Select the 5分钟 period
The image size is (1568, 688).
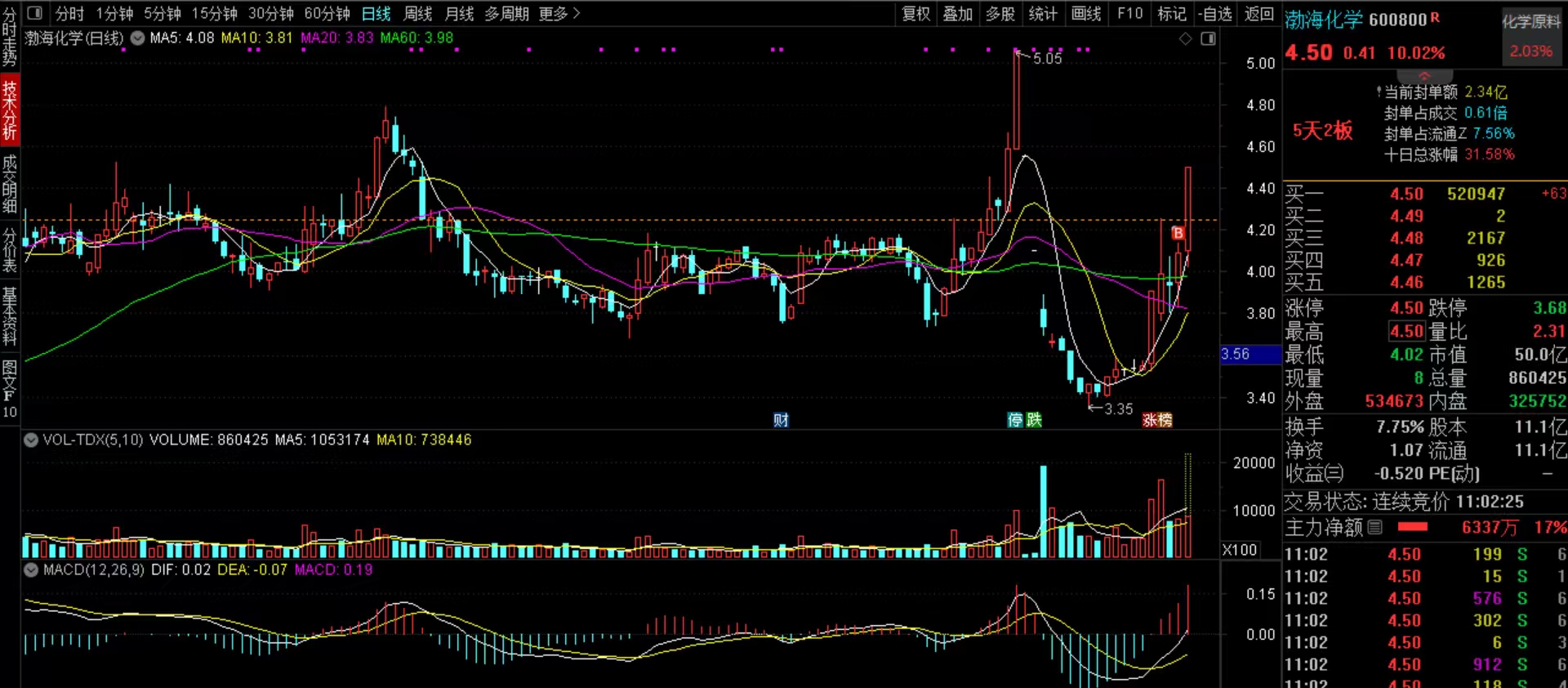pos(163,13)
